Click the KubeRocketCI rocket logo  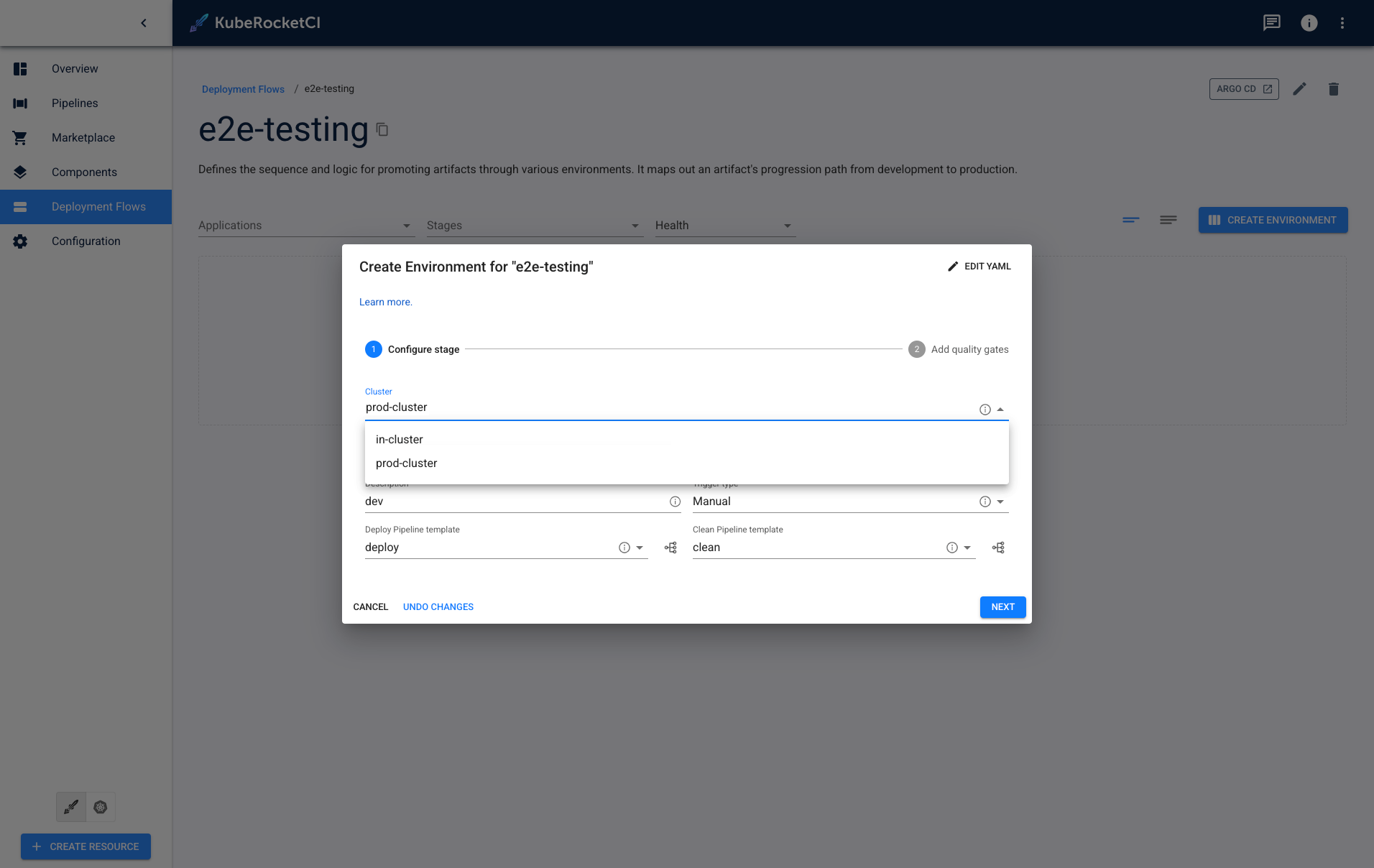pyautogui.click(x=199, y=23)
